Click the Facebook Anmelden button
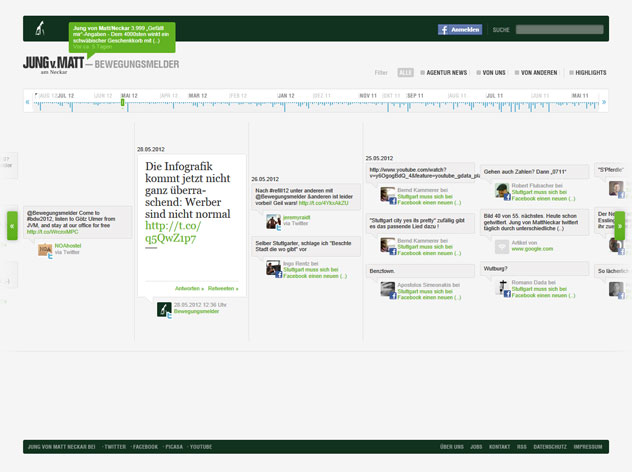This screenshot has width=632, height=472. 460,30
